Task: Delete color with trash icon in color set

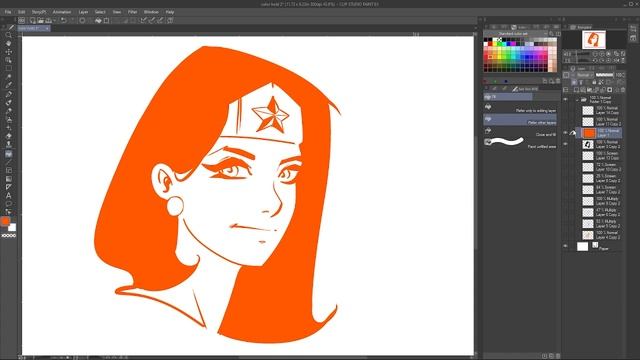Action: (x=558, y=81)
